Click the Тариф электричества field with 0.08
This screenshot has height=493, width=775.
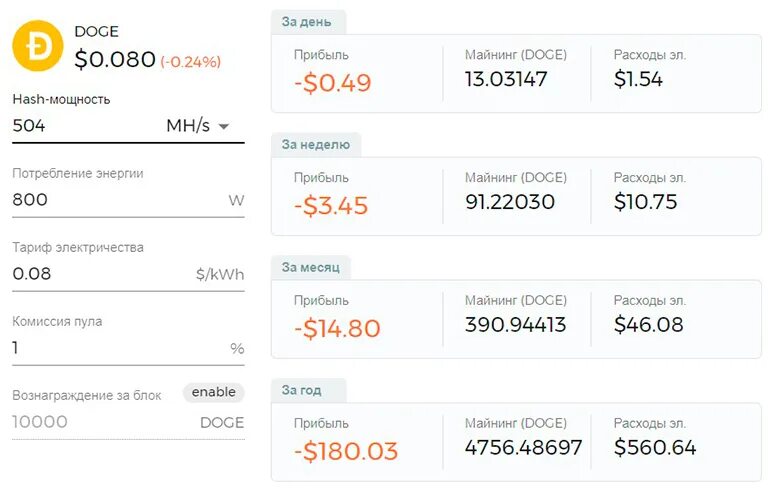point(128,274)
